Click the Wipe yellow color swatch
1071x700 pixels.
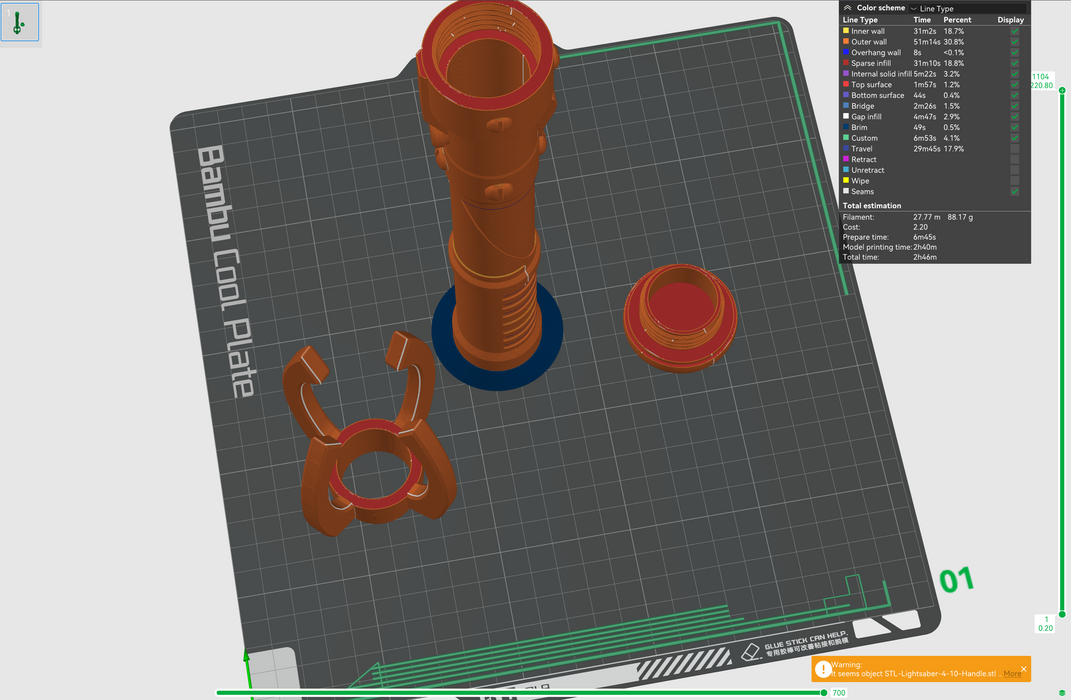click(846, 181)
